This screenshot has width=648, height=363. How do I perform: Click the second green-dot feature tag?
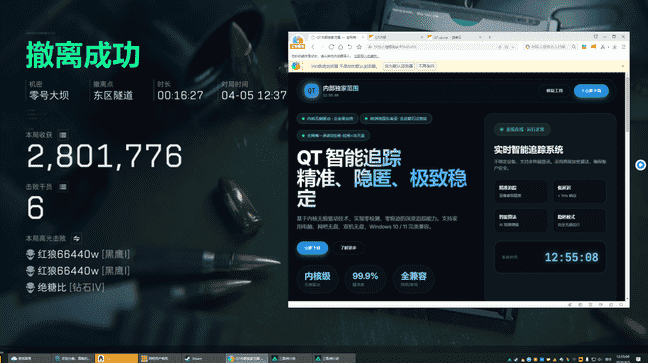tap(396, 119)
